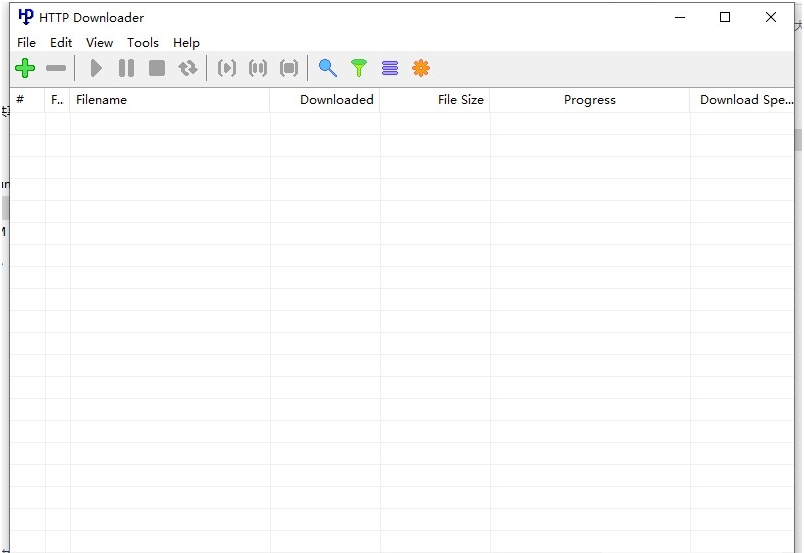This screenshot has height=553, width=804.
Task: Click the Restart arrows icon
Action: [x=188, y=68]
